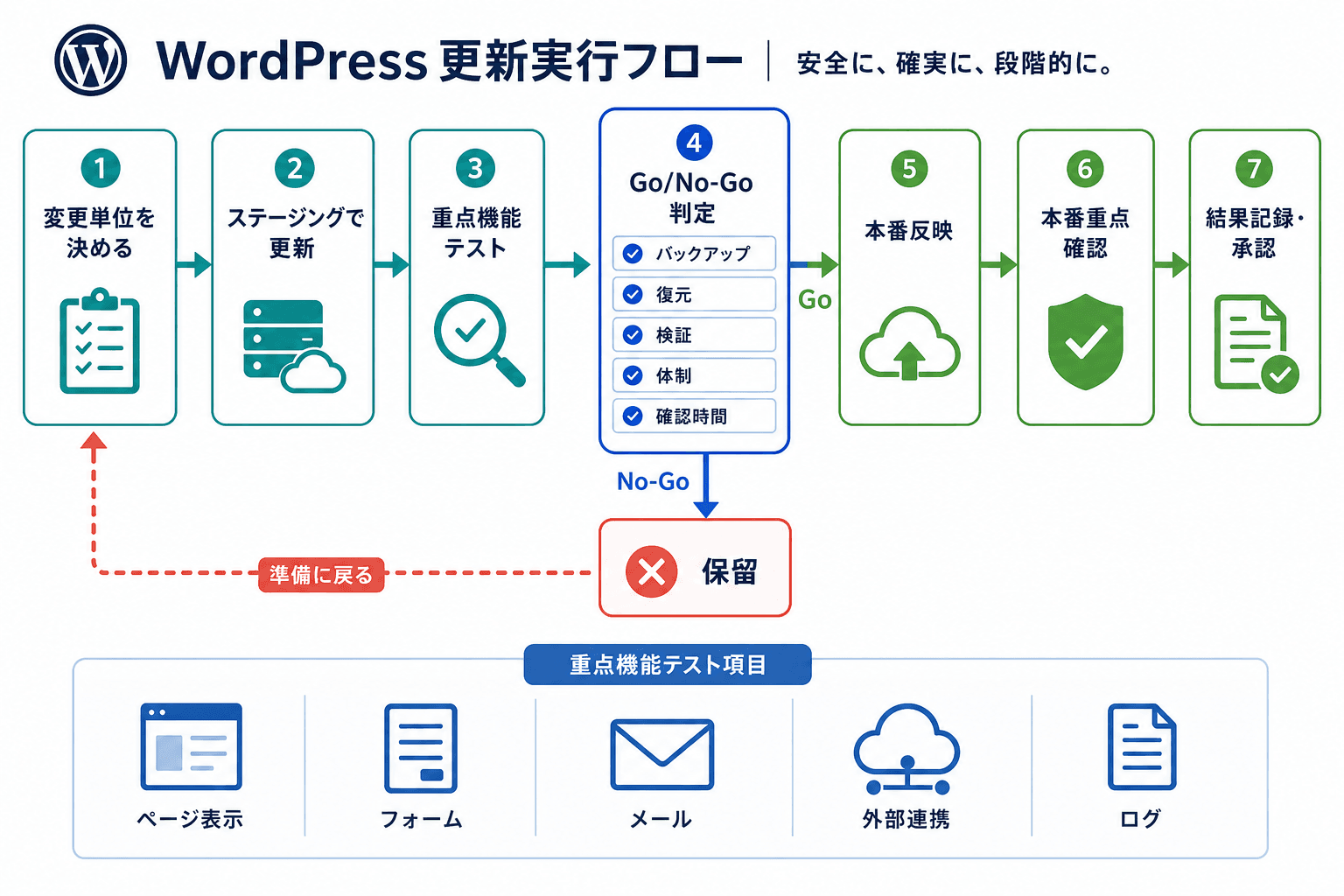Select the log file icon above ログ
Viewport: 1344px width, 896px height.
[x=1142, y=746]
